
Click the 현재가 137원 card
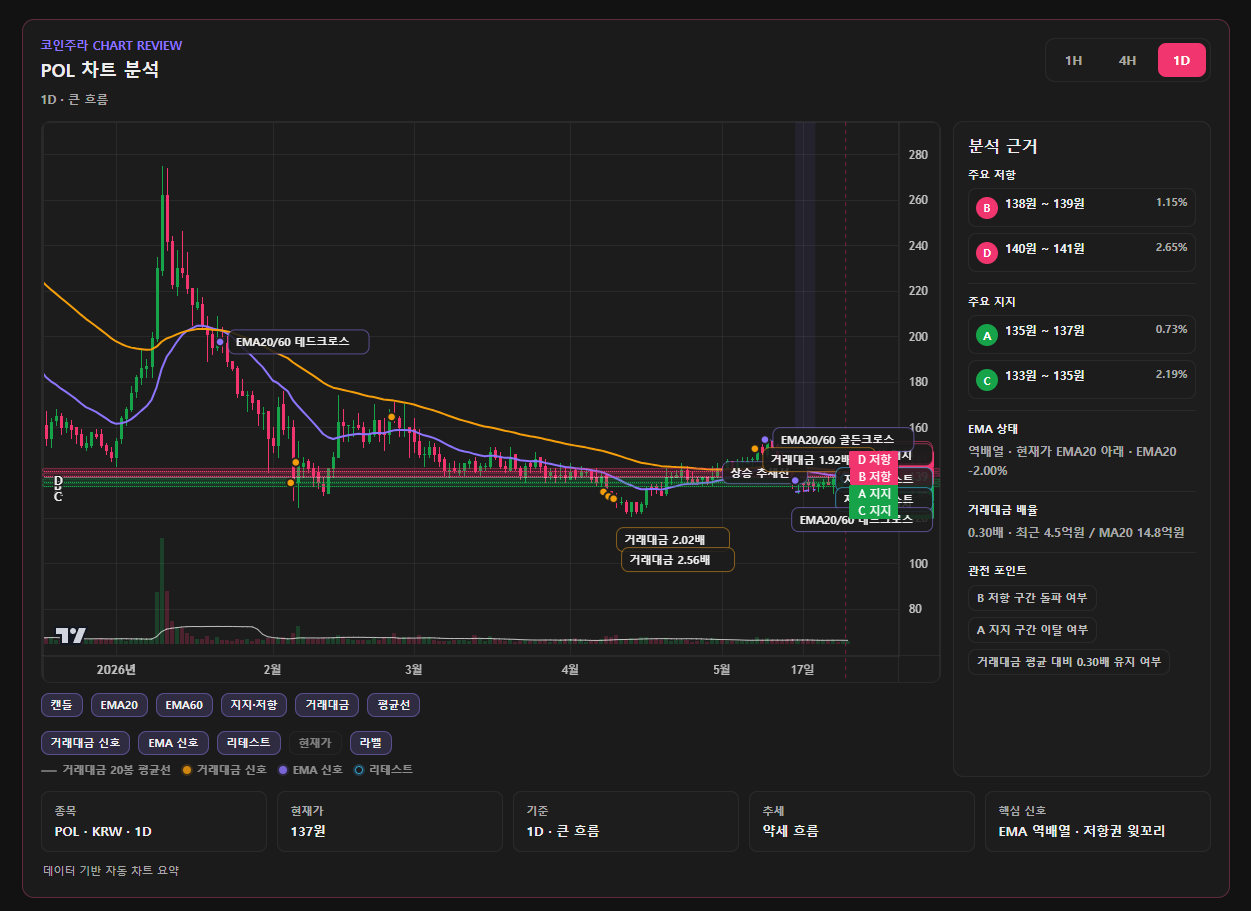[x=390, y=822]
